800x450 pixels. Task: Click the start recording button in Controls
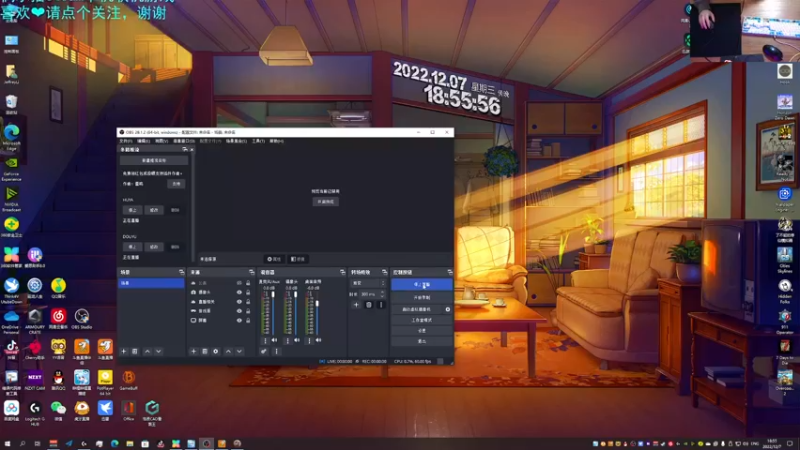click(421, 297)
